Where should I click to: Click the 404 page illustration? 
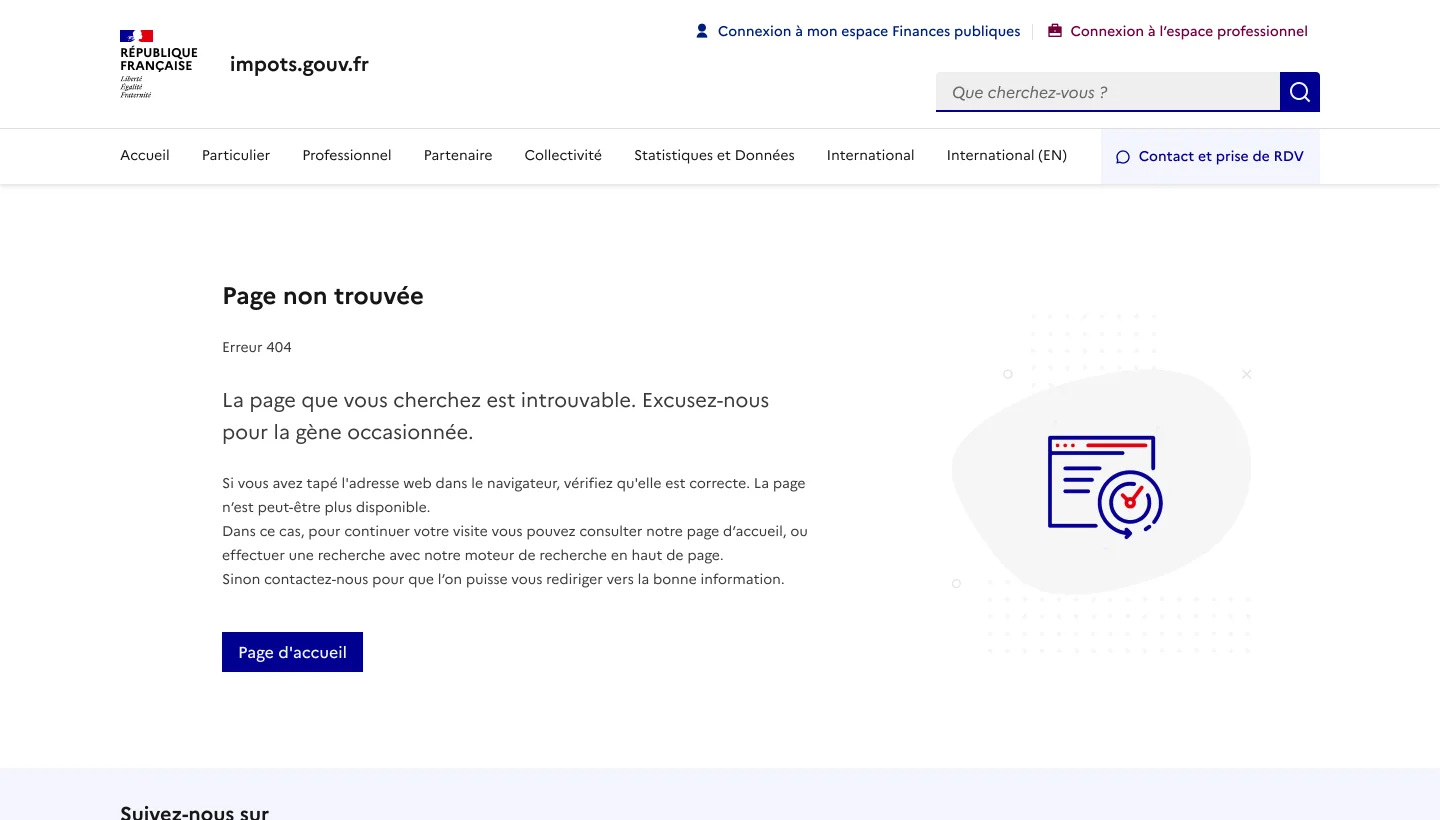tap(1102, 484)
